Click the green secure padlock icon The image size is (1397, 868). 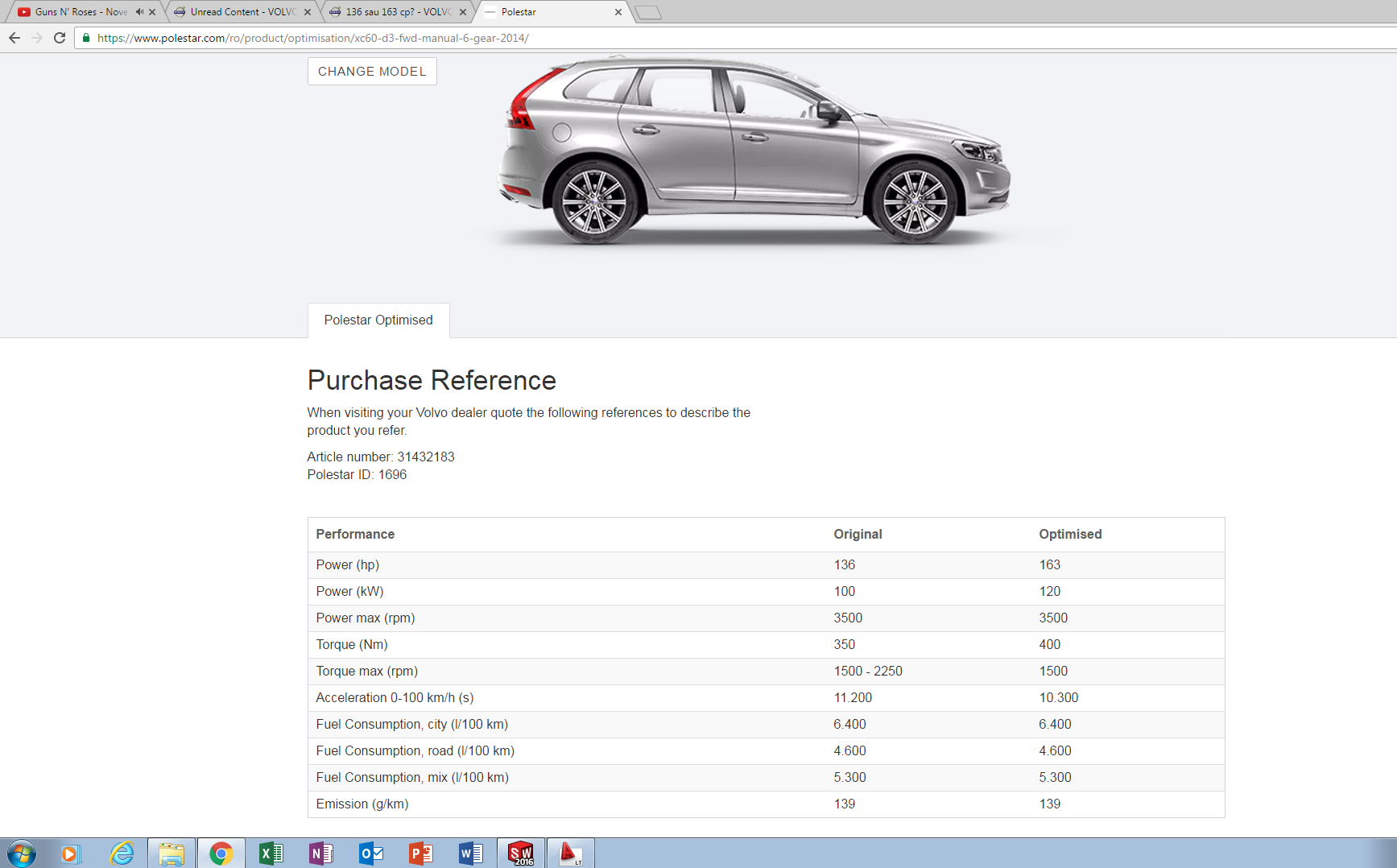click(x=86, y=38)
